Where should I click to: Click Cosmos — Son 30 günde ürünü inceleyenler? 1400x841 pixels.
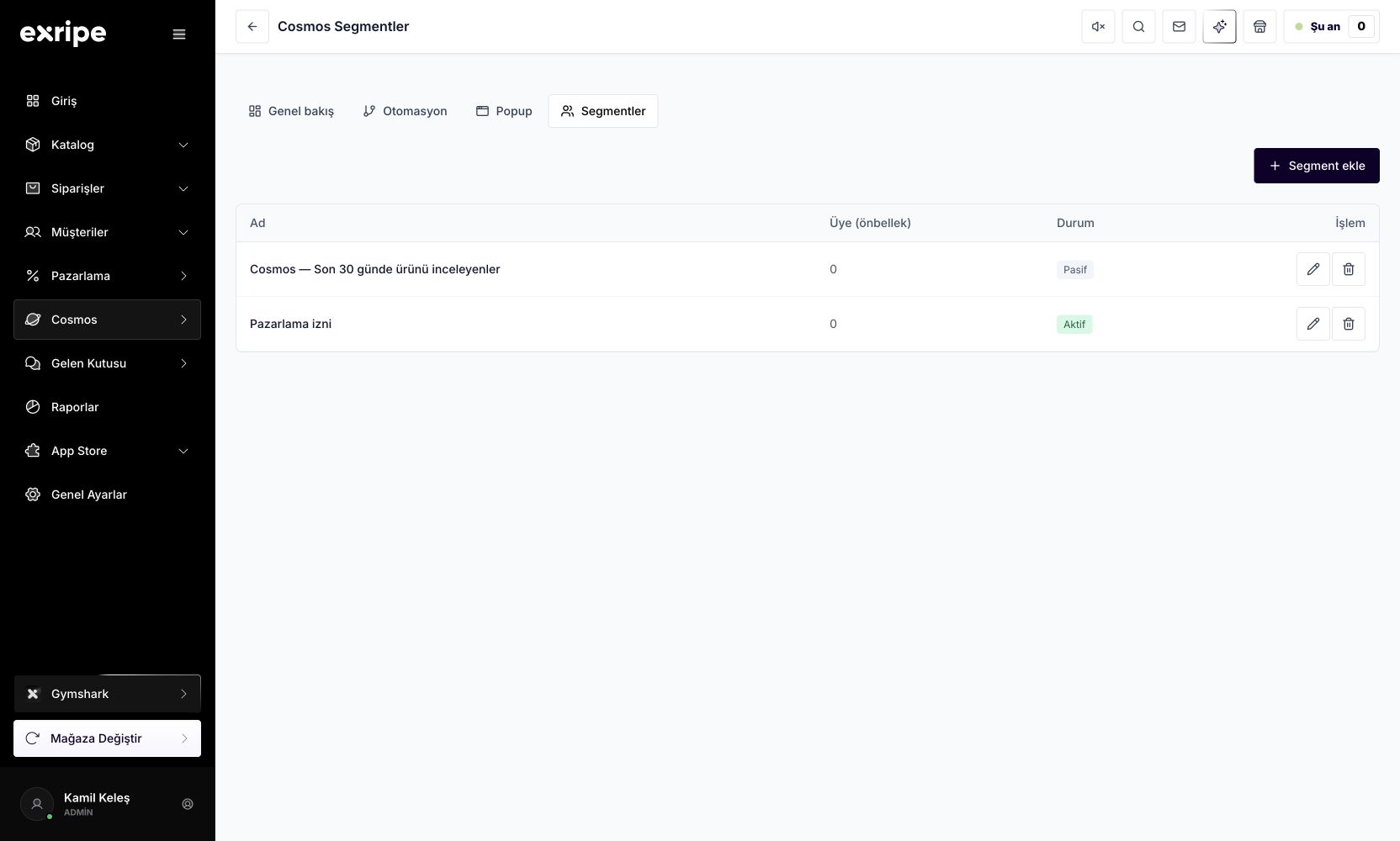pos(374,269)
